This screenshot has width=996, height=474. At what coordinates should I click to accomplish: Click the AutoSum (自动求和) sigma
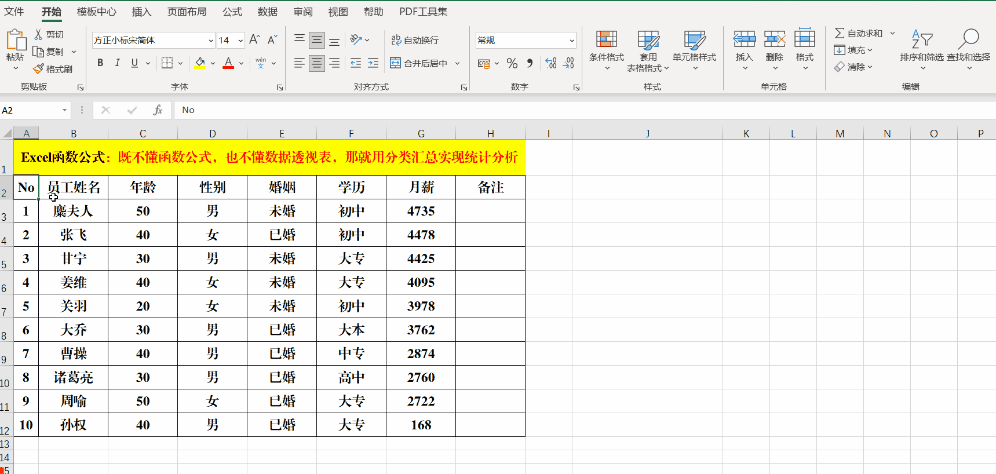point(839,33)
